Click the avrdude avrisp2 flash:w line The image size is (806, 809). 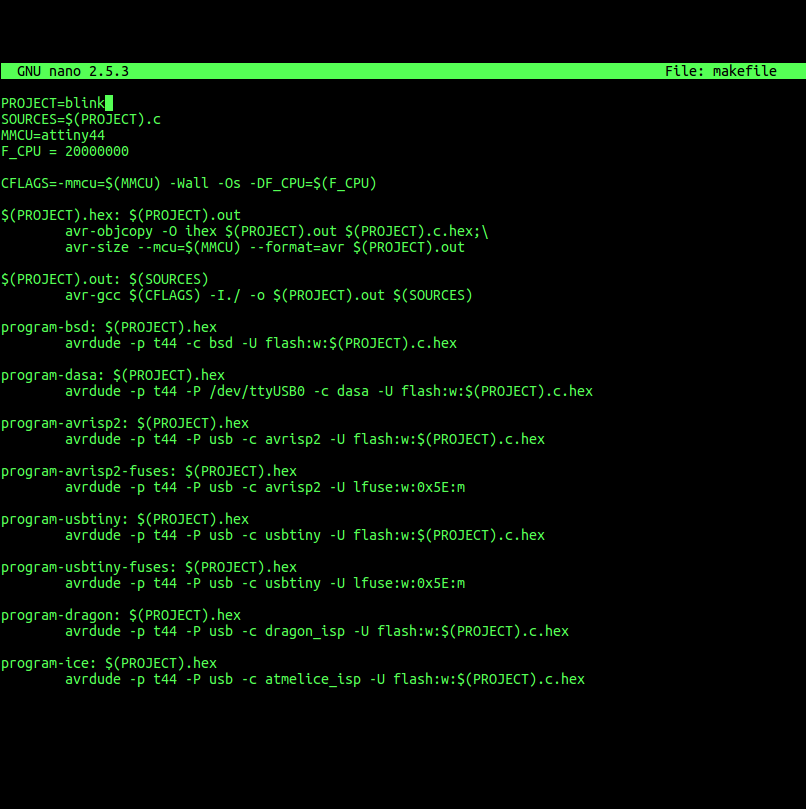(x=305, y=439)
